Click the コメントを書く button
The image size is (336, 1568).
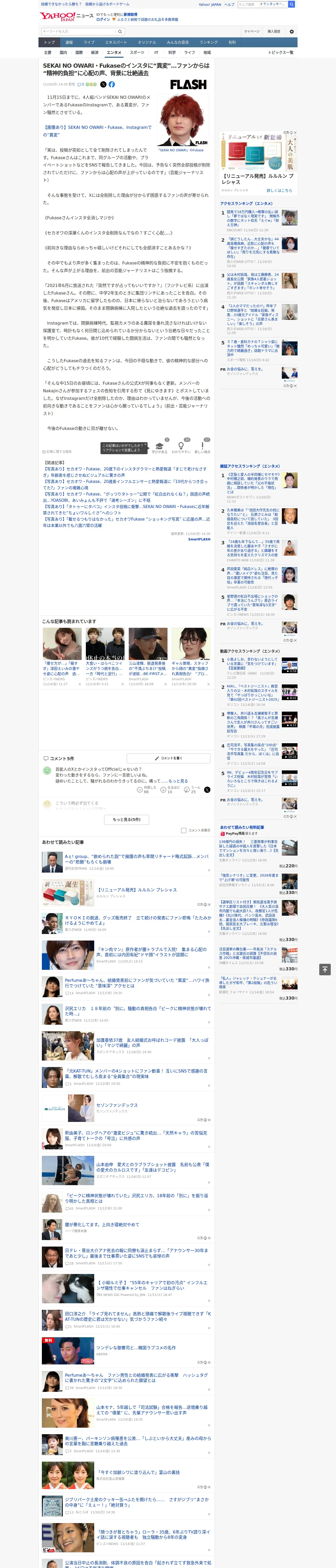[x=169, y=758]
